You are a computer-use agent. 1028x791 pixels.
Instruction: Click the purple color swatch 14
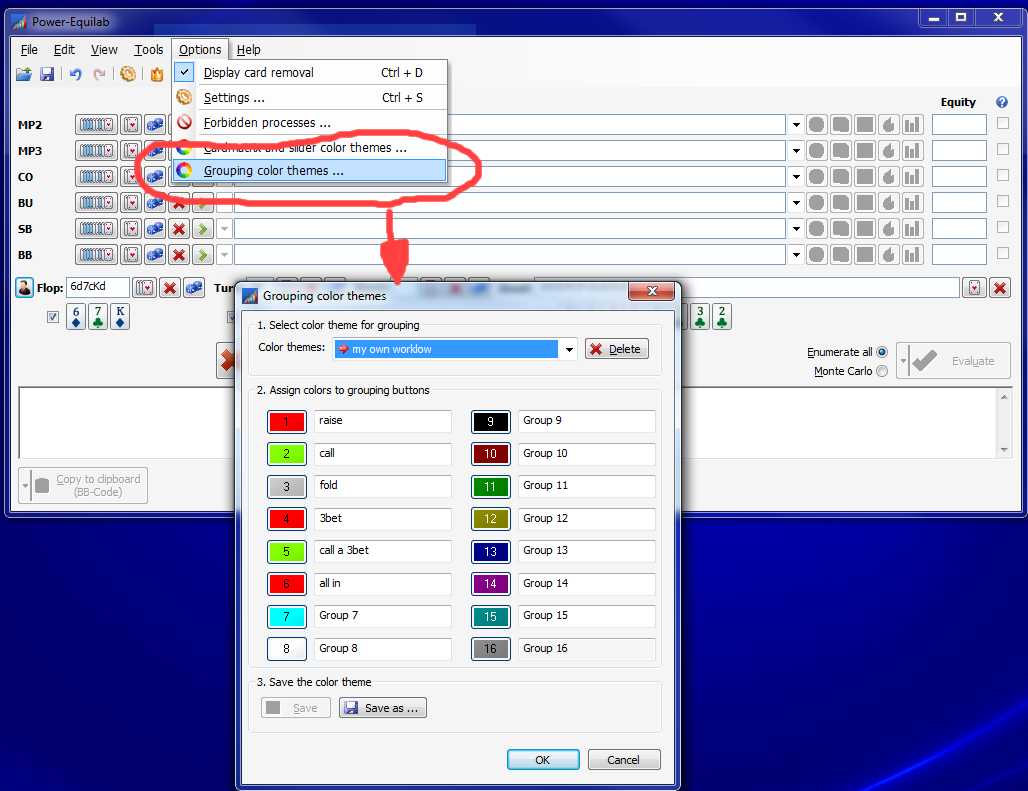[x=490, y=584]
